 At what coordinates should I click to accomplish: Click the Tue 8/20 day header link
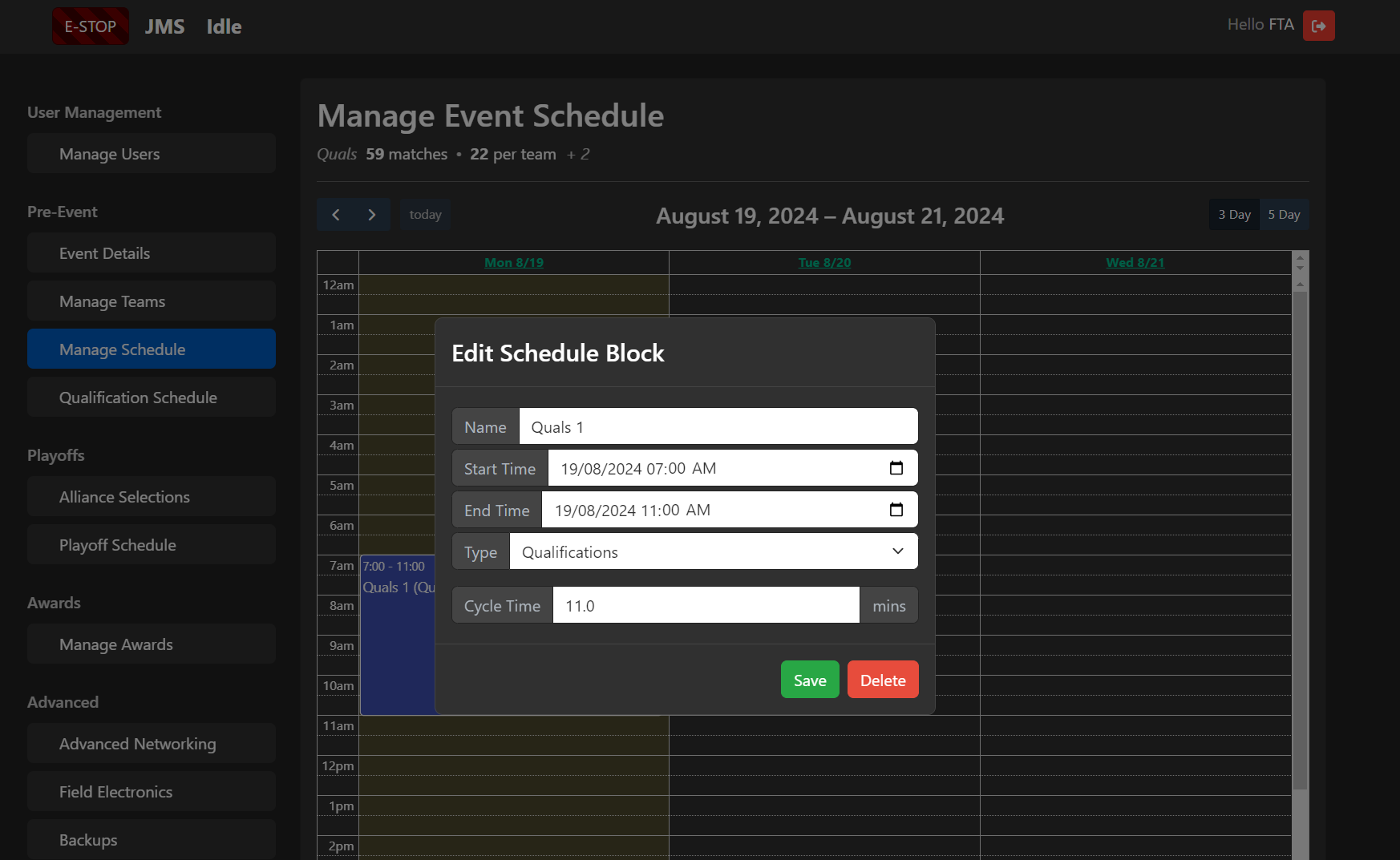tap(824, 263)
